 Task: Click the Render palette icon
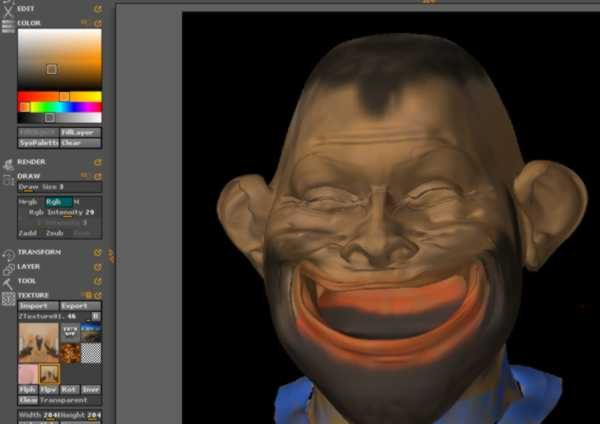point(8,162)
